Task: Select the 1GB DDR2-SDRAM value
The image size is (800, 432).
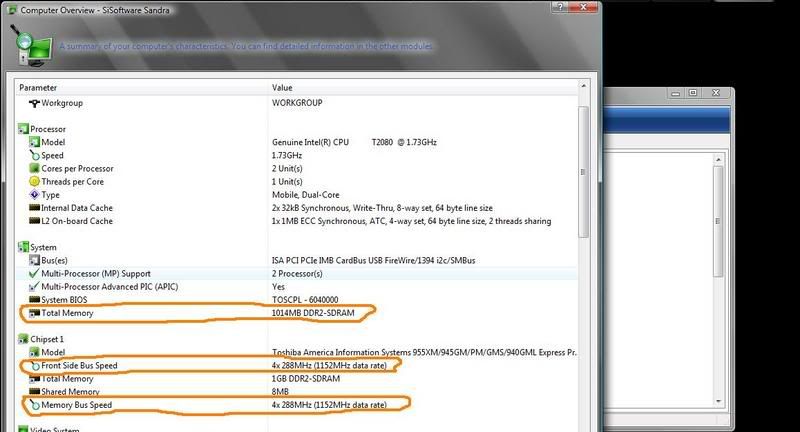Action: click(x=306, y=378)
